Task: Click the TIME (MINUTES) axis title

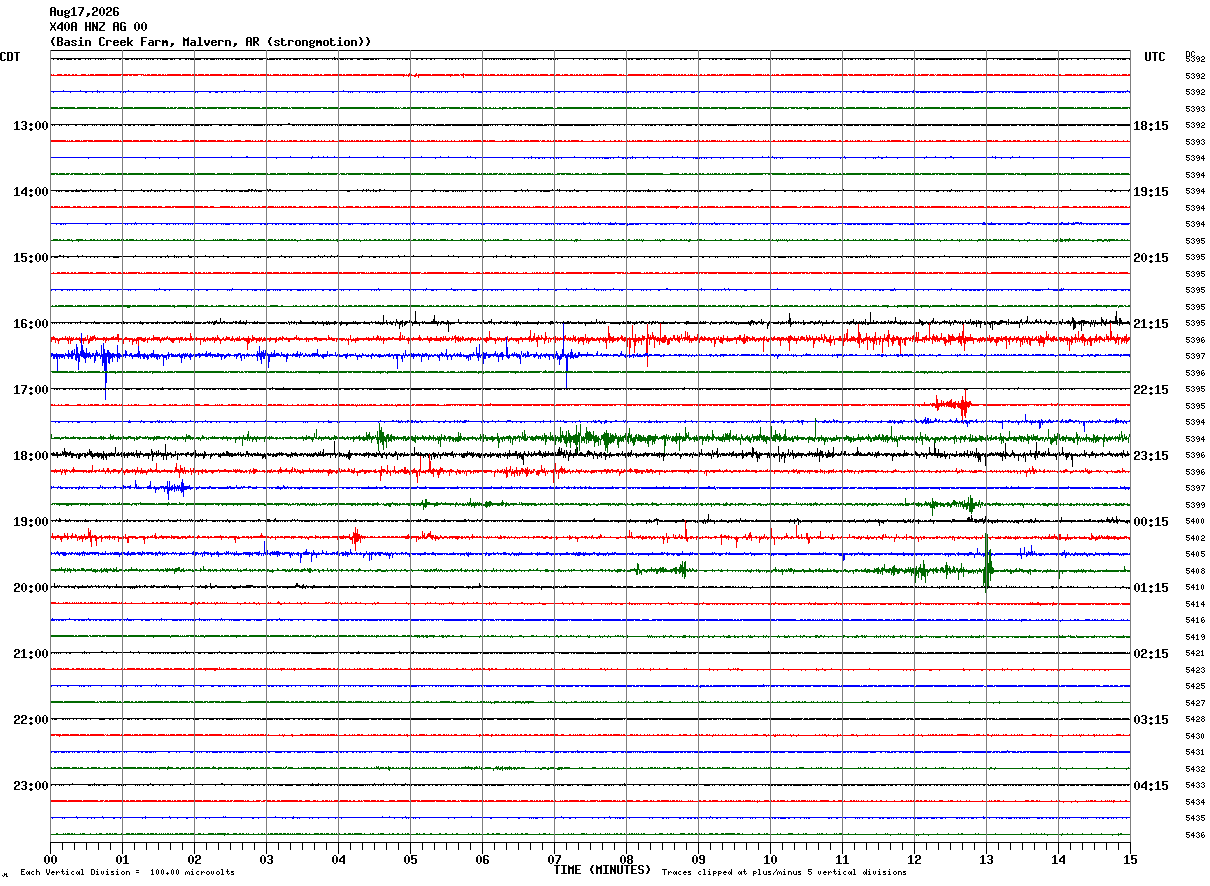Action: 602,870
